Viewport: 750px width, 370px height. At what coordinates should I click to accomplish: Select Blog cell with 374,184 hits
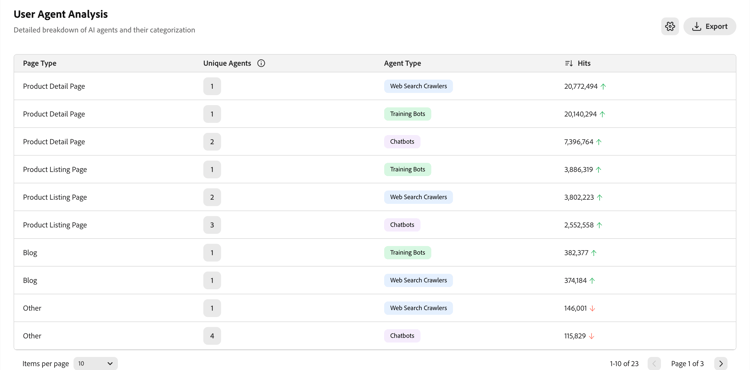30,281
